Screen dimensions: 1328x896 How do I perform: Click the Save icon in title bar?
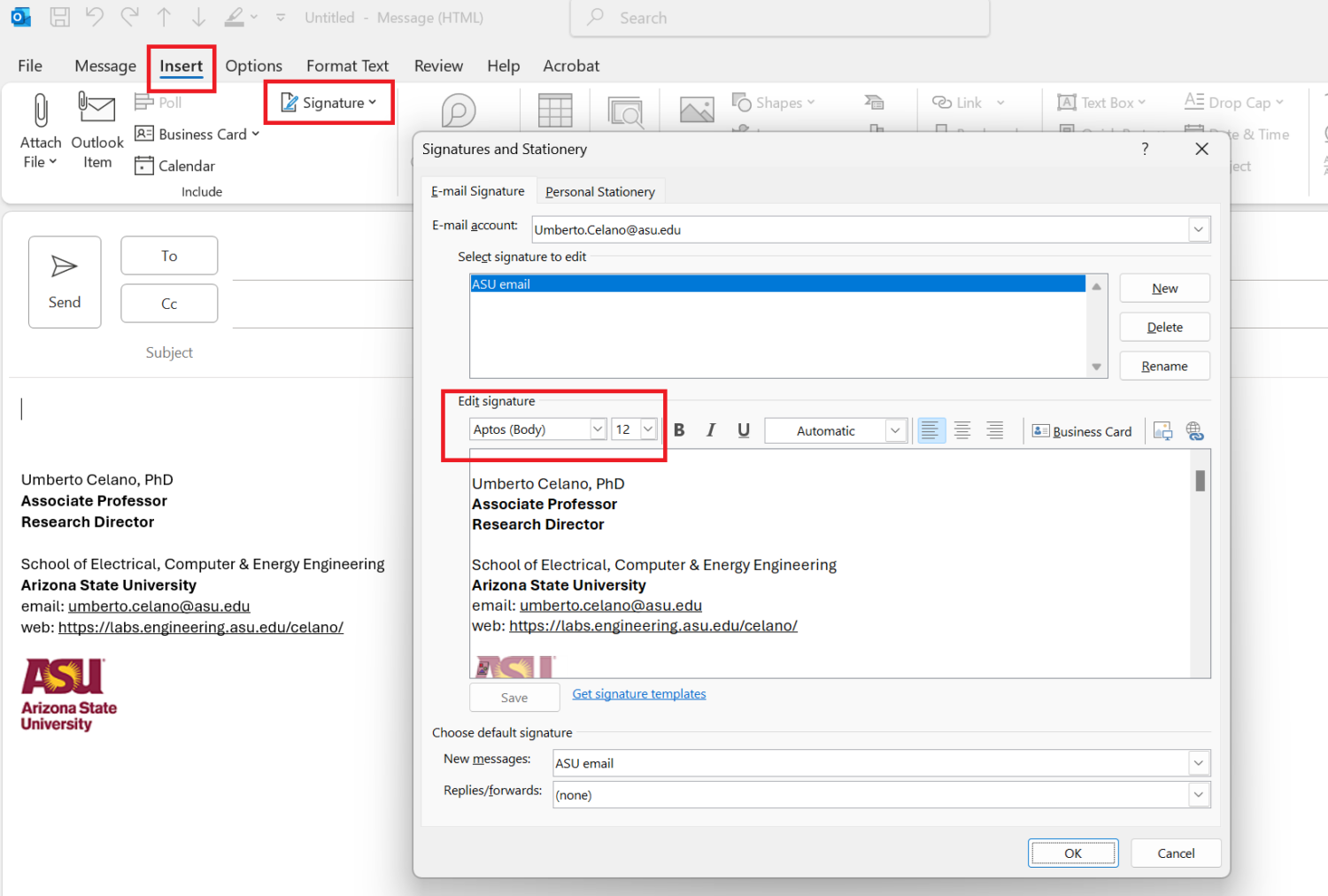pos(59,17)
